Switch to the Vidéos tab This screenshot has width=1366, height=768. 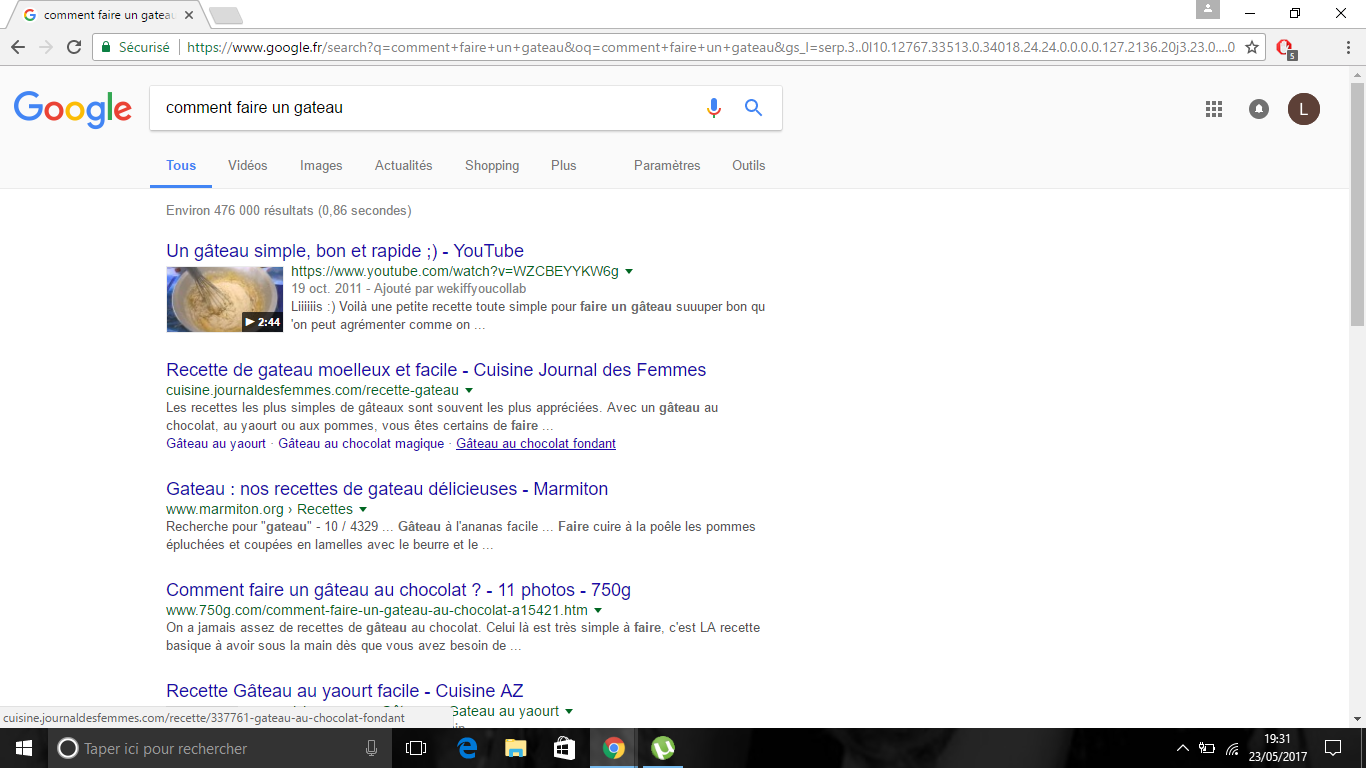click(x=248, y=166)
